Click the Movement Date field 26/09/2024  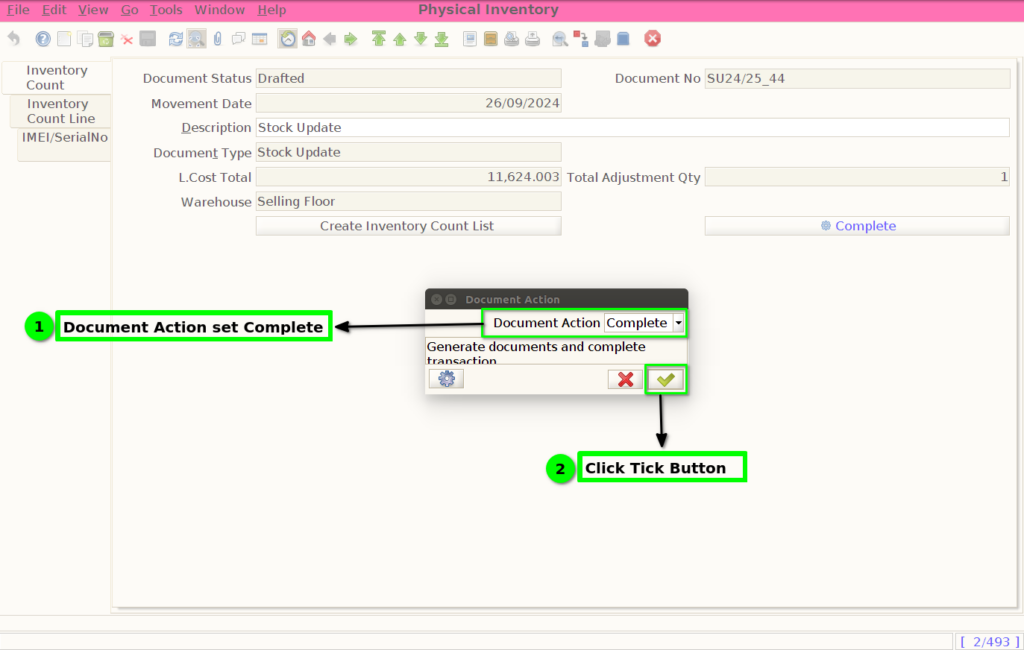coord(408,103)
